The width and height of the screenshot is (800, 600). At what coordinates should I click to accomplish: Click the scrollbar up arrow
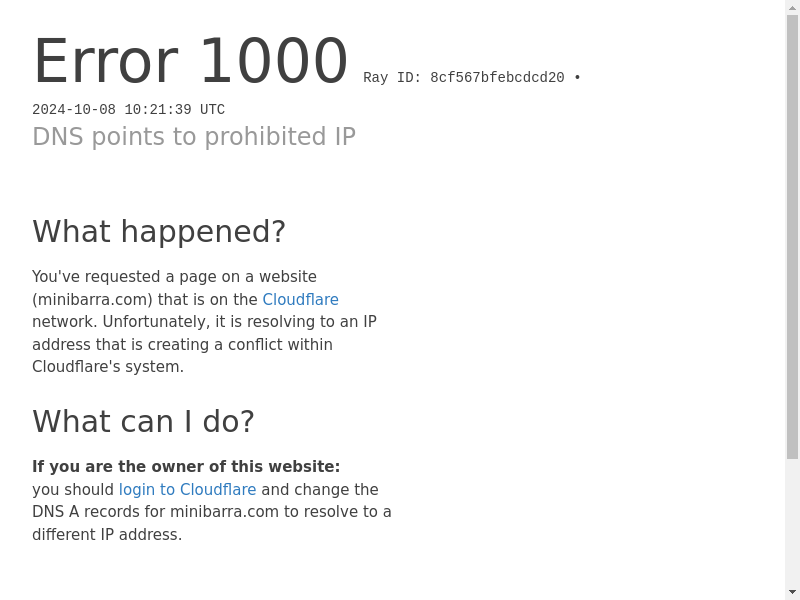(x=792, y=8)
